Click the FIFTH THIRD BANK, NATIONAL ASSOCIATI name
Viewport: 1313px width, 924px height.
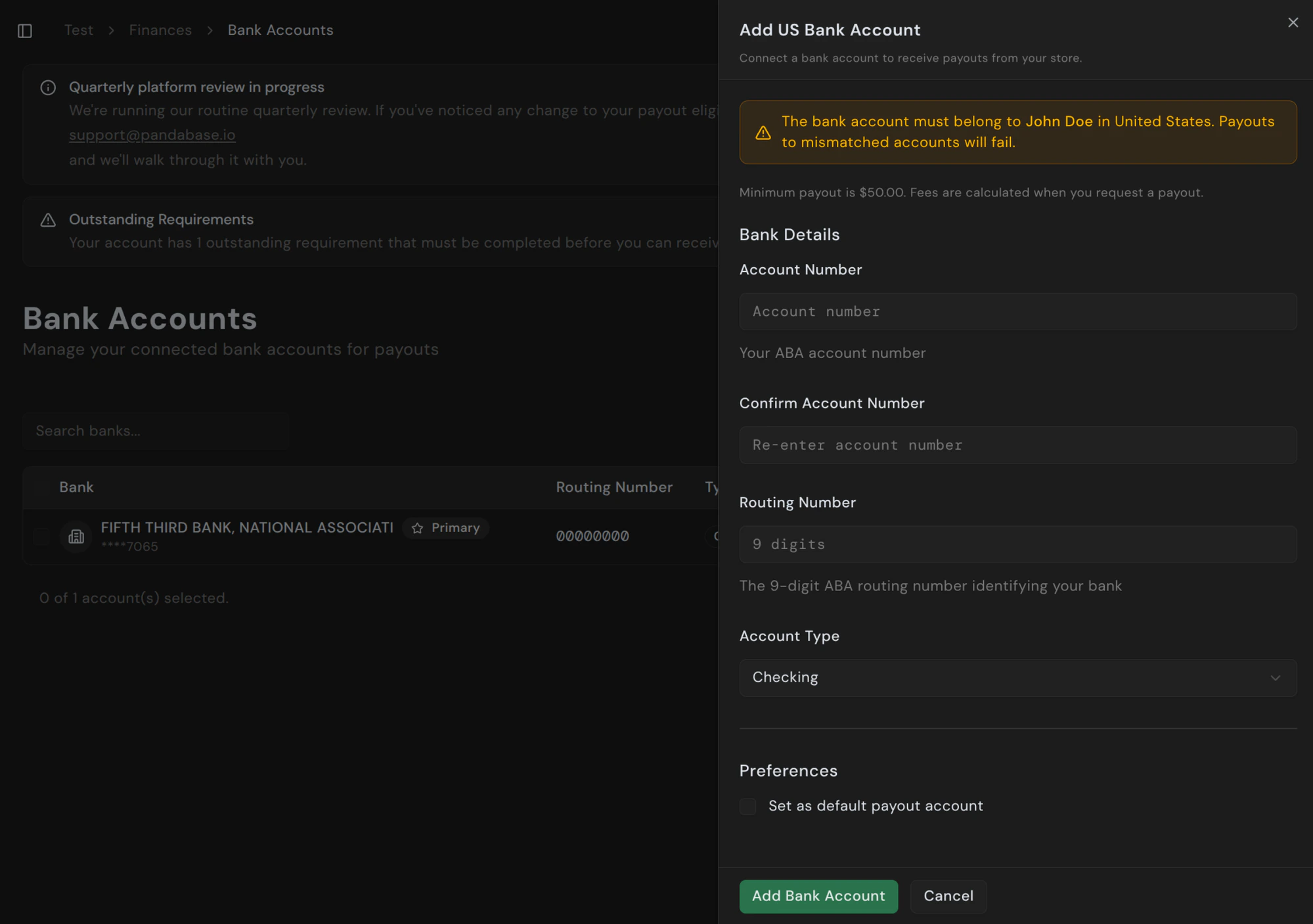pos(247,527)
